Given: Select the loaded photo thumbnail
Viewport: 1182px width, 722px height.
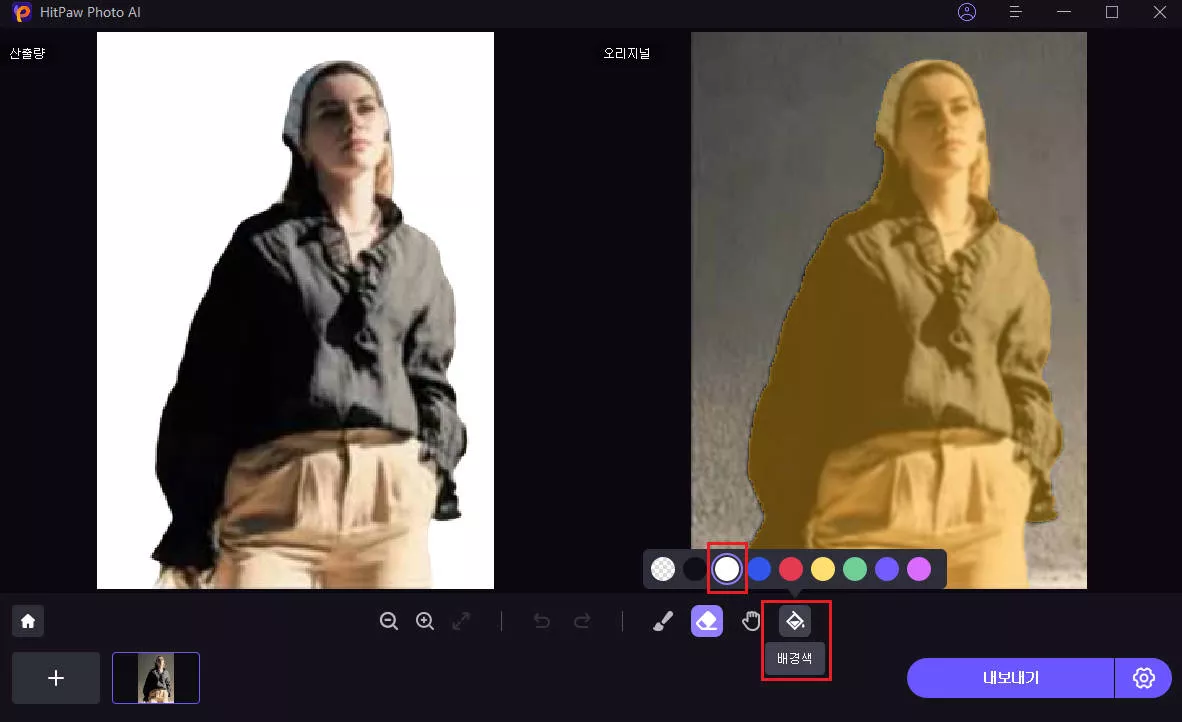Looking at the screenshot, I should click(x=156, y=678).
